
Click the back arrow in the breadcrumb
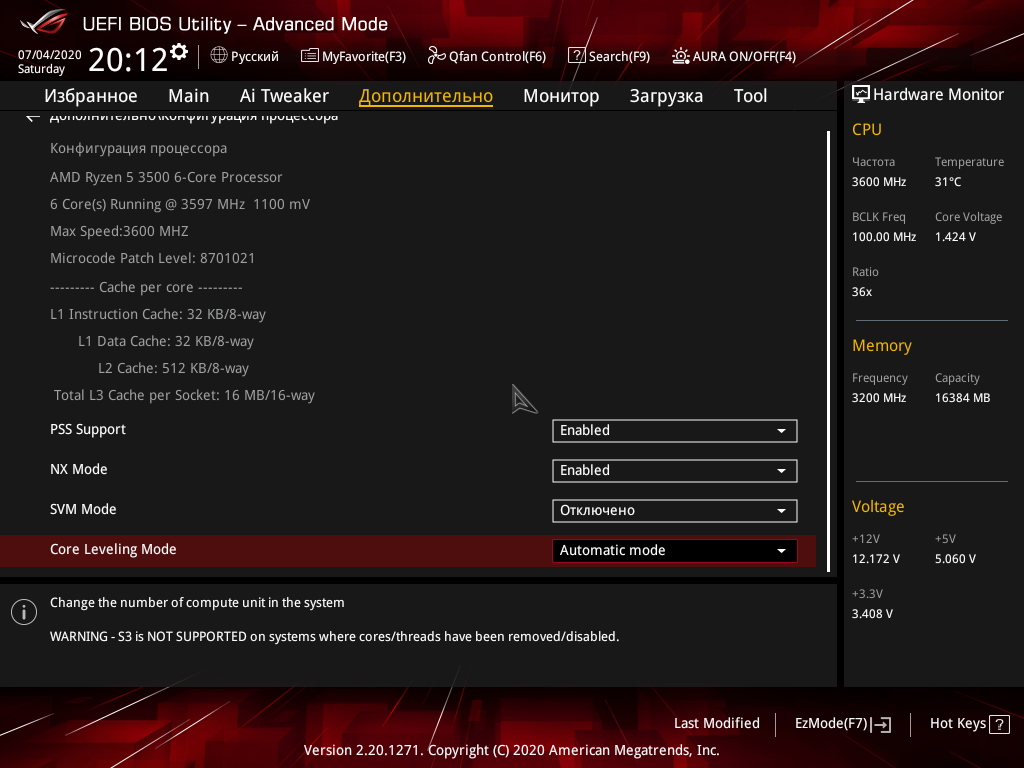33,117
